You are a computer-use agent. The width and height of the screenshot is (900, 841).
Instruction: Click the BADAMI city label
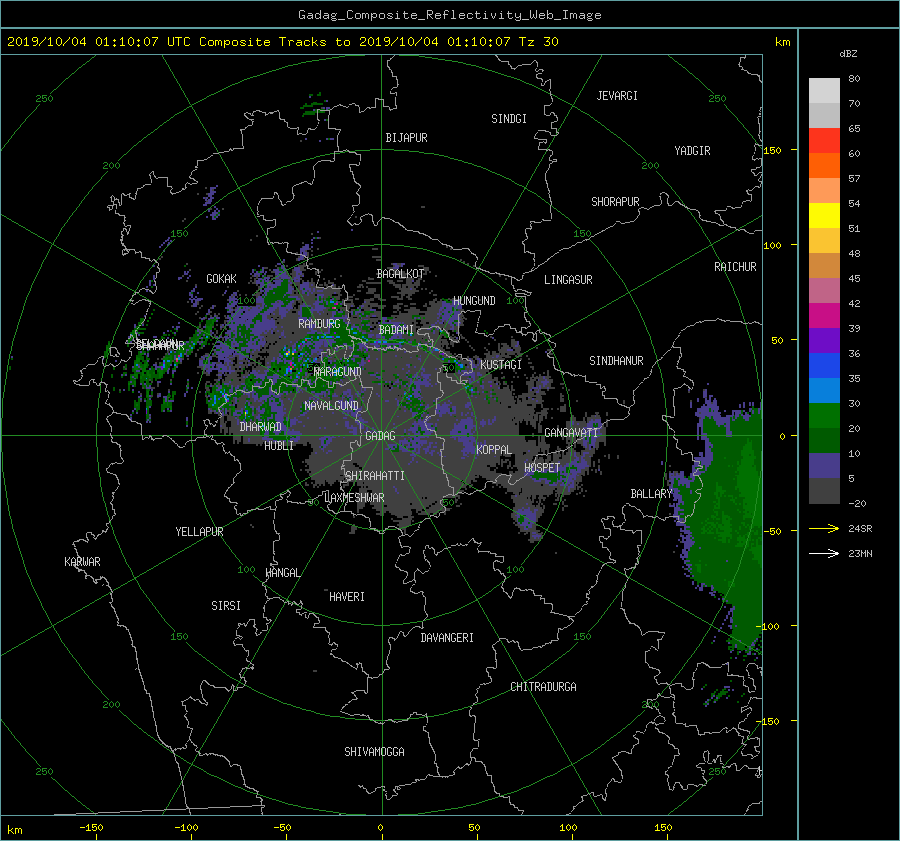pyautogui.click(x=396, y=330)
